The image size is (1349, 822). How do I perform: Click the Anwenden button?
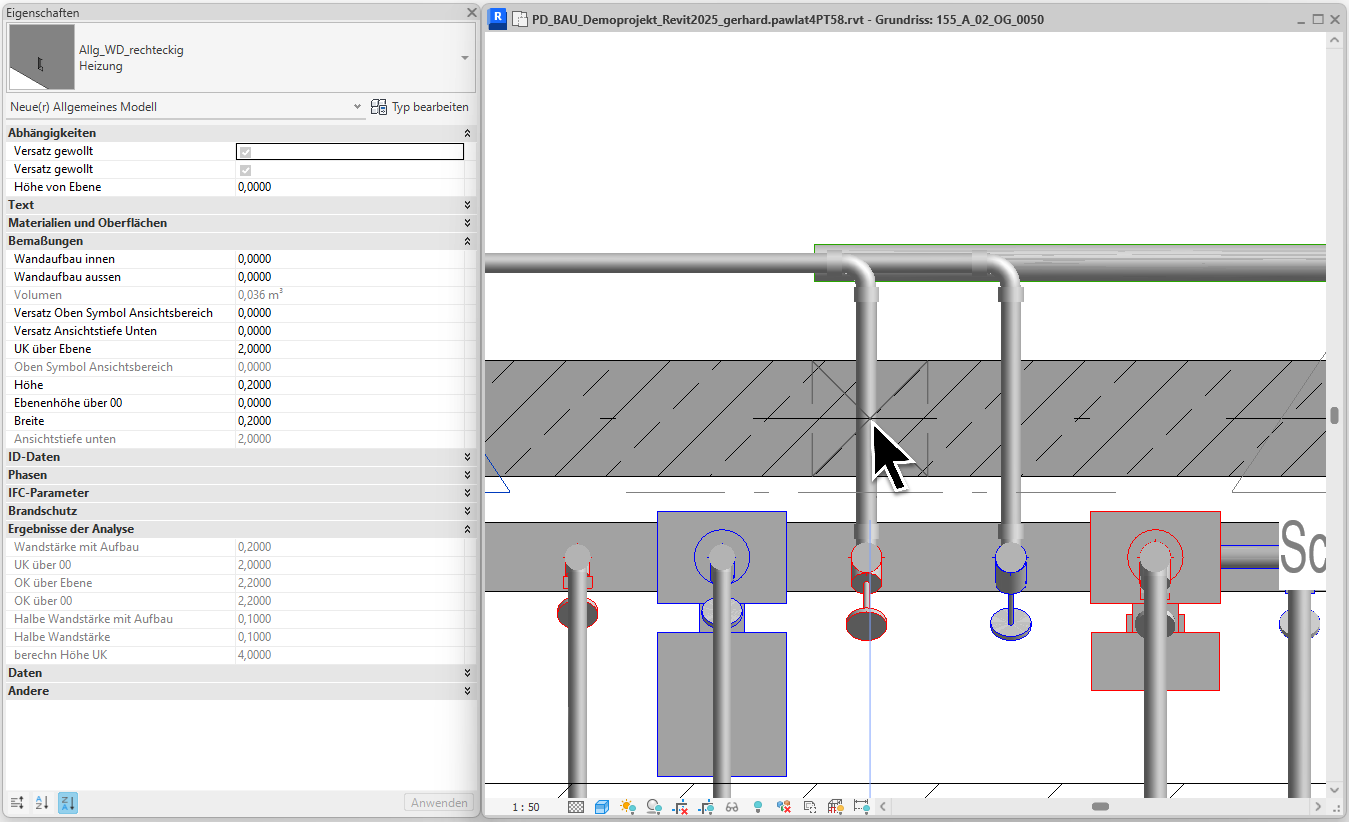(x=438, y=802)
